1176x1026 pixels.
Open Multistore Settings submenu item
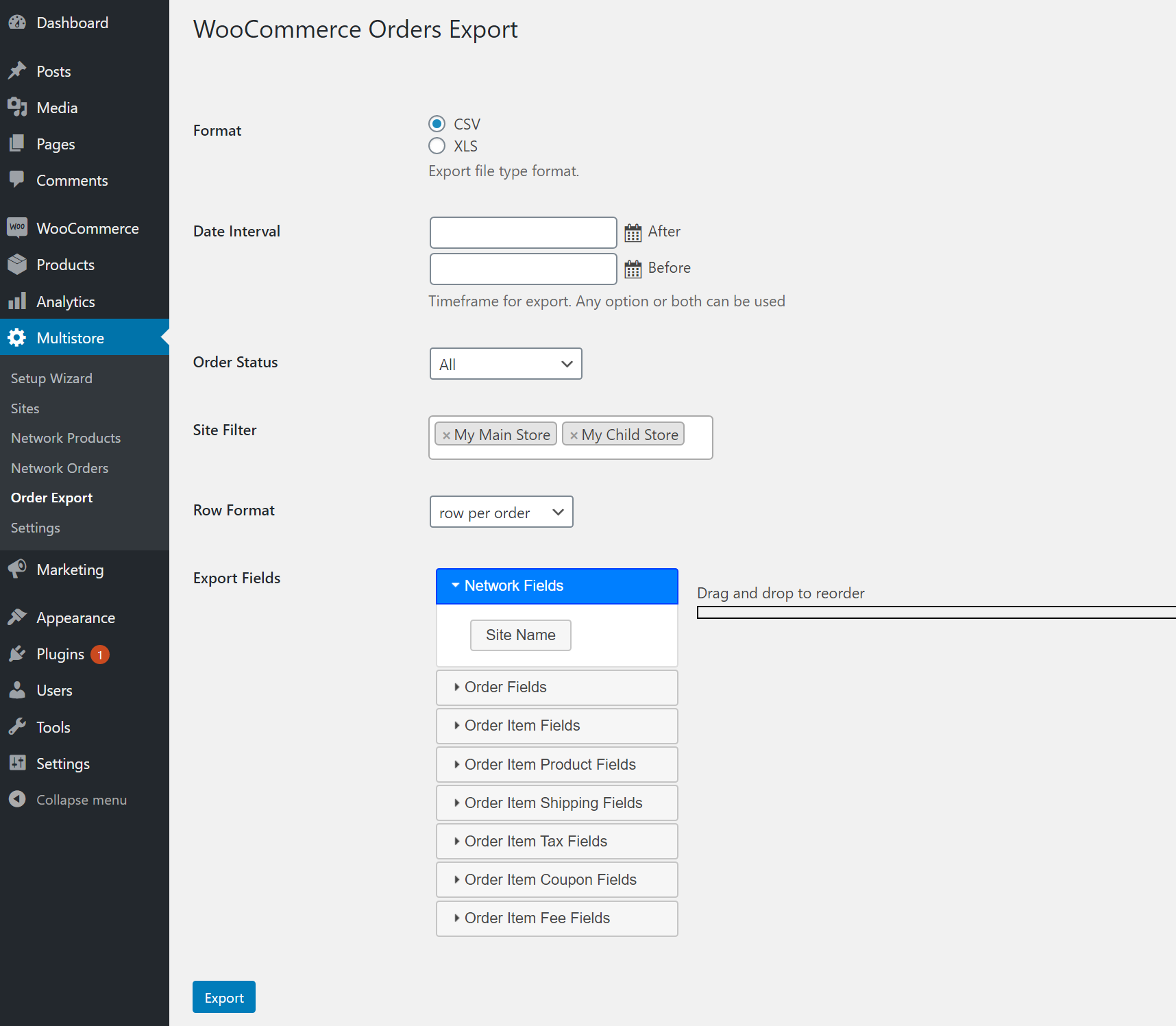click(36, 528)
